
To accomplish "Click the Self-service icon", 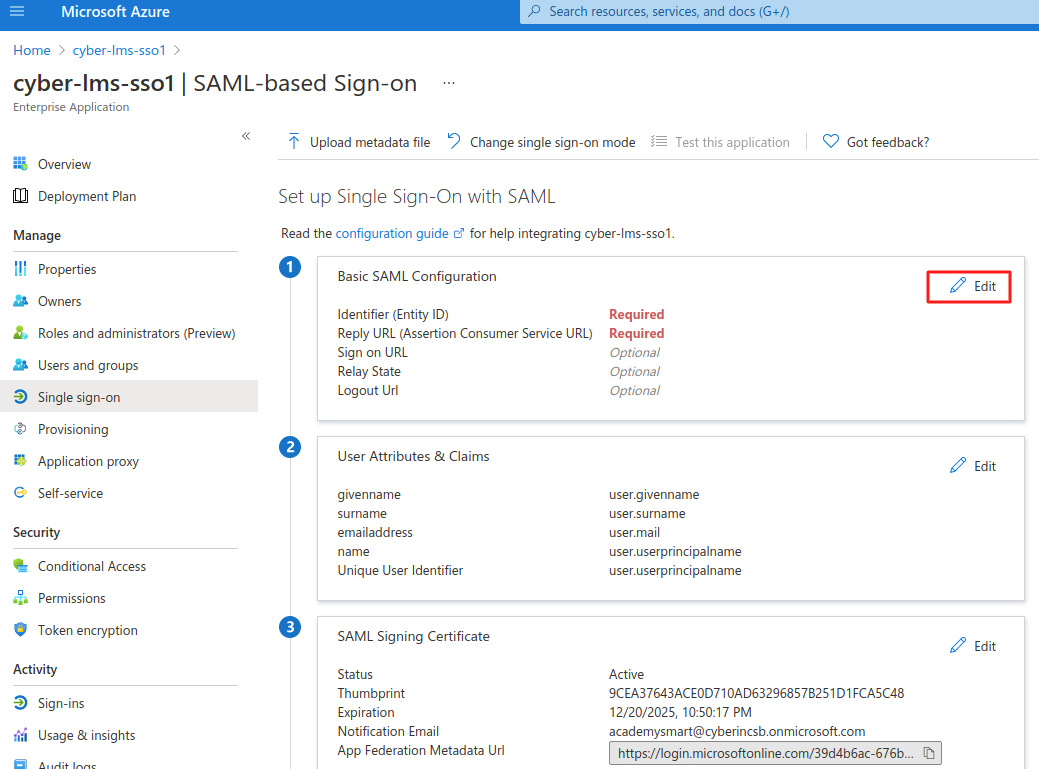I will (21, 492).
